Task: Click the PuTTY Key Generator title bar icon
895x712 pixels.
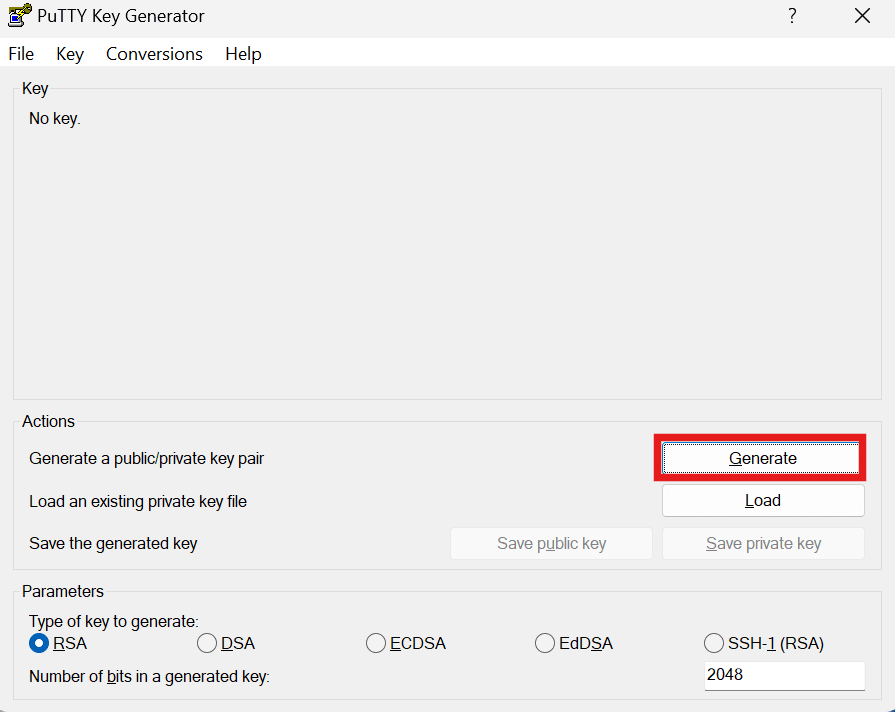Action: click(x=19, y=15)
